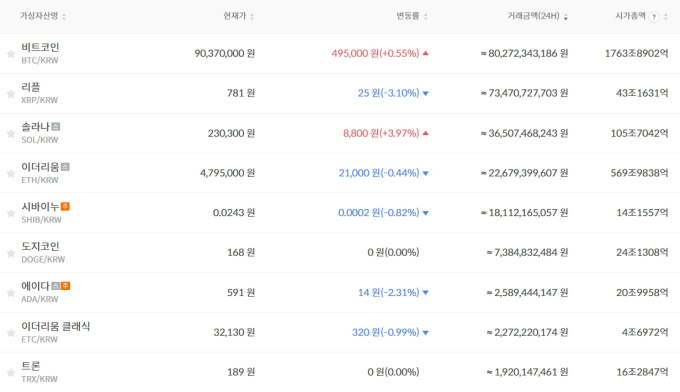Open the 솔라나 asset link

click(36, 127)
